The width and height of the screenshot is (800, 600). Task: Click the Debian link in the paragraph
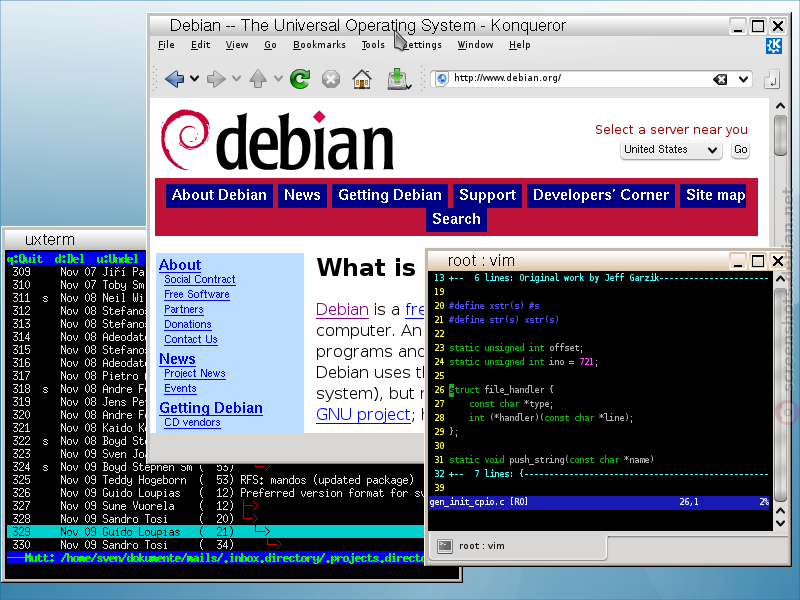point(342,310)
